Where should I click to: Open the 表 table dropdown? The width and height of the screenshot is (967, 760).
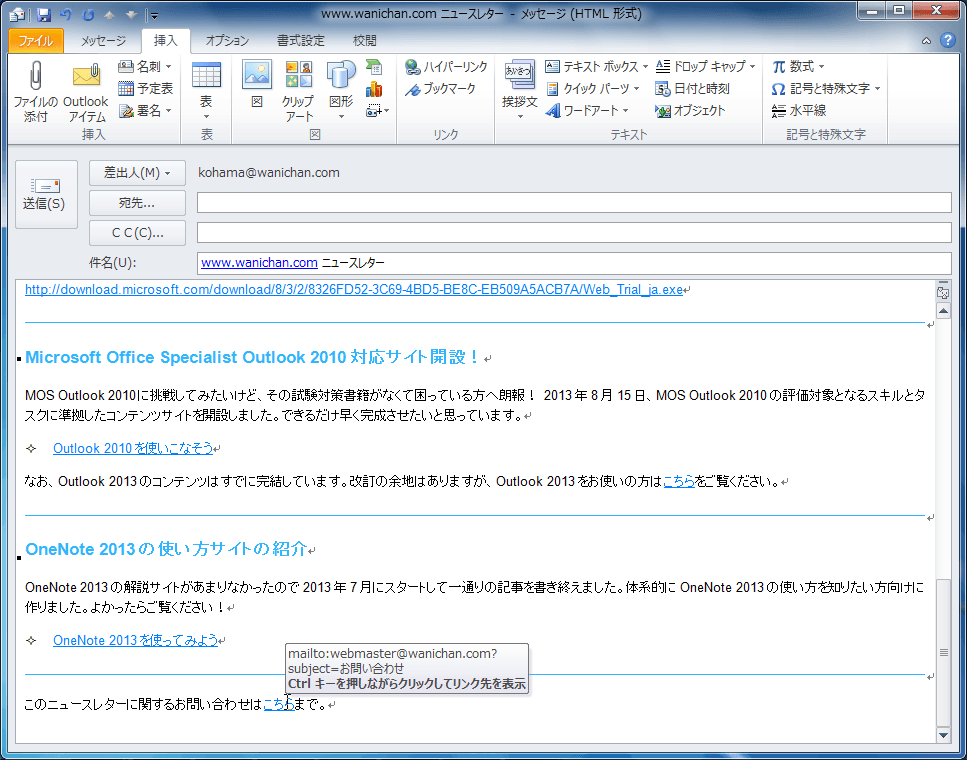[206, 91]
